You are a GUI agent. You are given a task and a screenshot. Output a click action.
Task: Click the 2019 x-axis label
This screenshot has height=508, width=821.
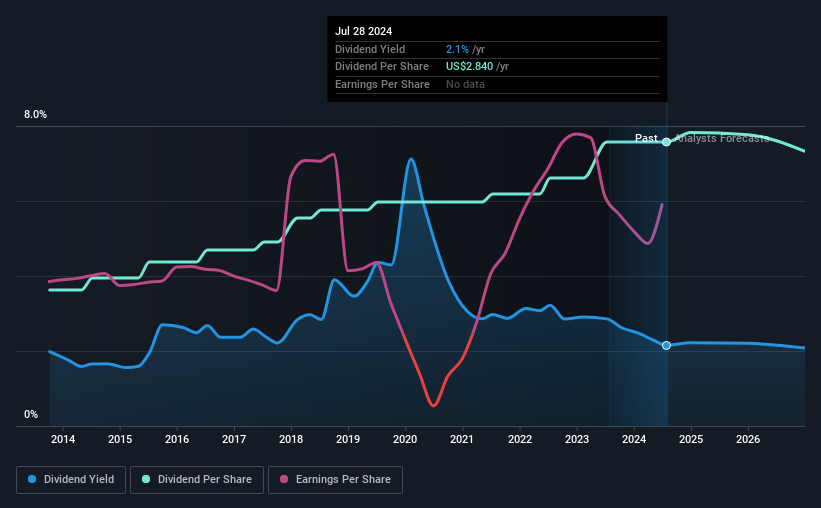348,439
